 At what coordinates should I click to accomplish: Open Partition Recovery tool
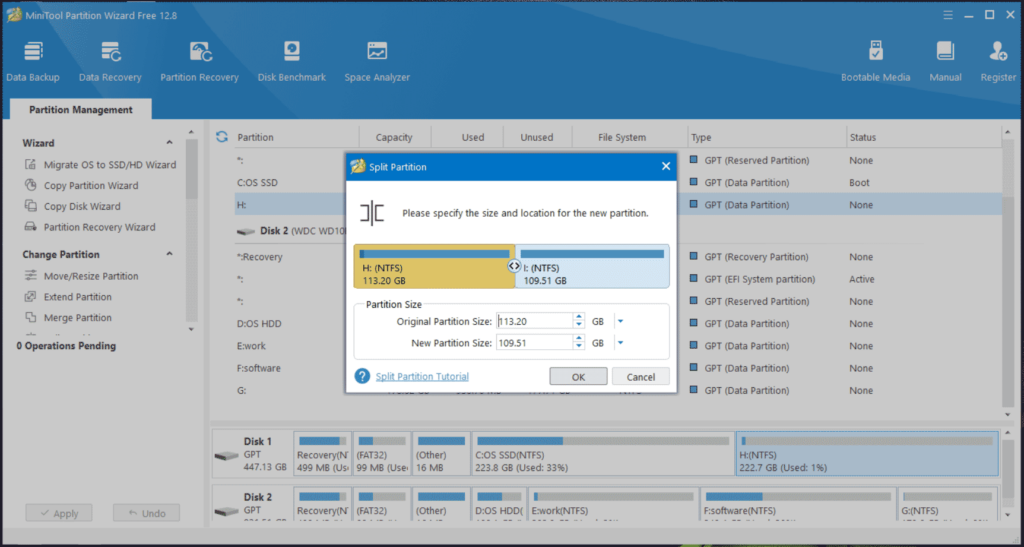click(199, 62)
